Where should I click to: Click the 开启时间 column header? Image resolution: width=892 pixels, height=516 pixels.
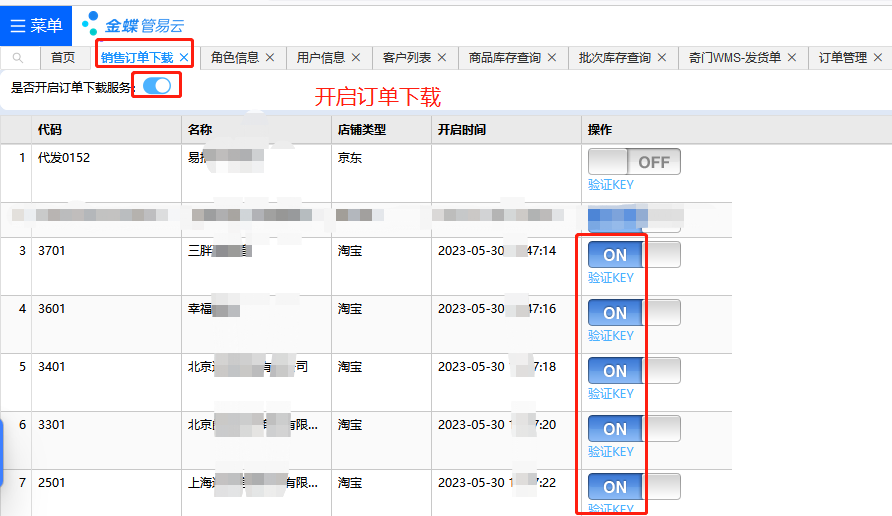pyautogui.click(x=462, y=130)
